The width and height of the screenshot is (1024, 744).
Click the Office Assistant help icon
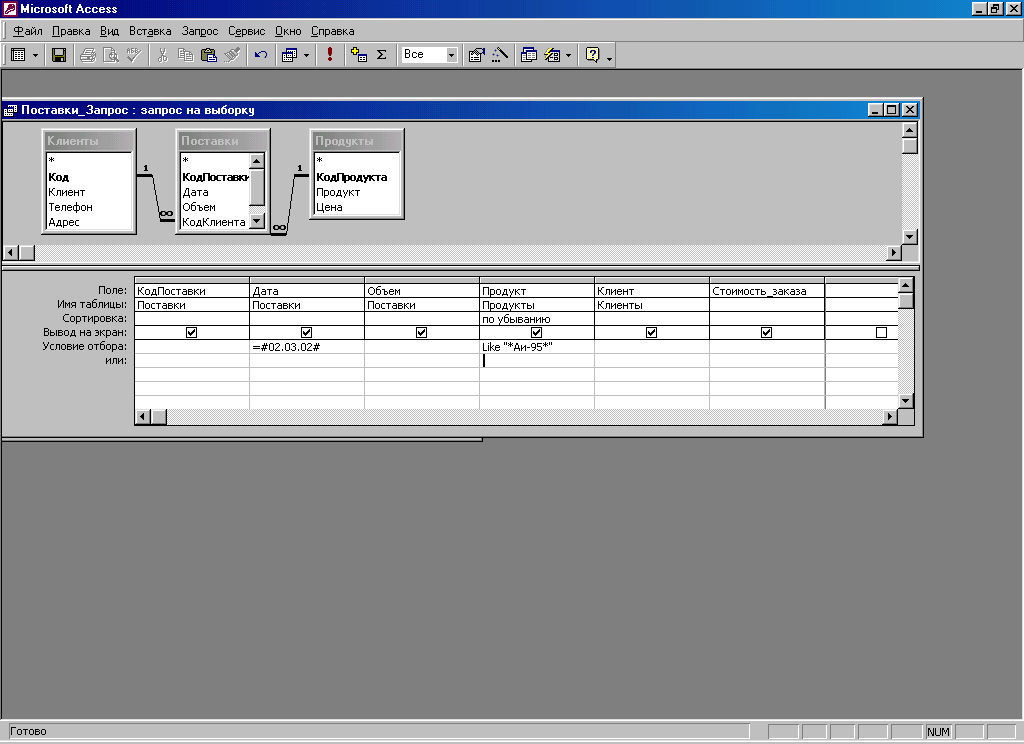point(592,55)
